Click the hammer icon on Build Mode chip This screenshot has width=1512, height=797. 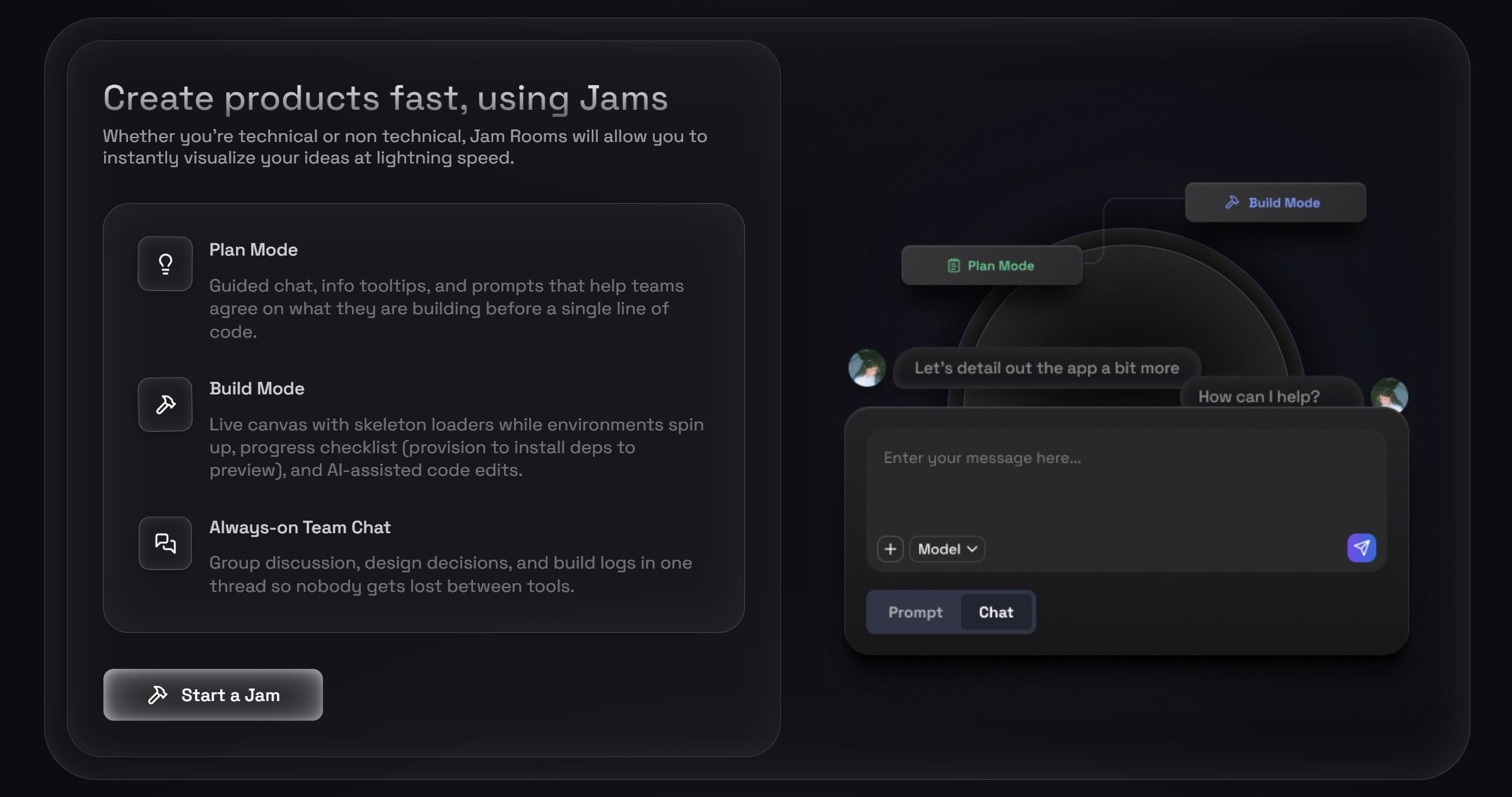1232,203
